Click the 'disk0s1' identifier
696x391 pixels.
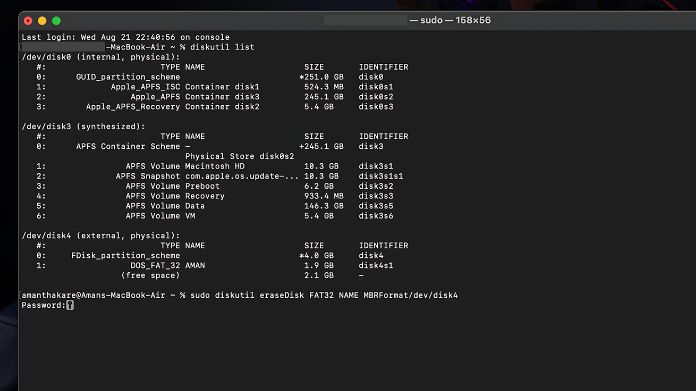[376, 87]
